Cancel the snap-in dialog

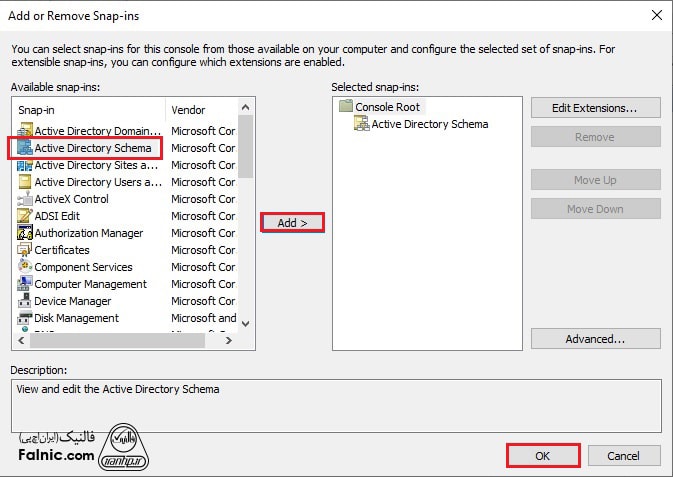click(x=623, y=455)
